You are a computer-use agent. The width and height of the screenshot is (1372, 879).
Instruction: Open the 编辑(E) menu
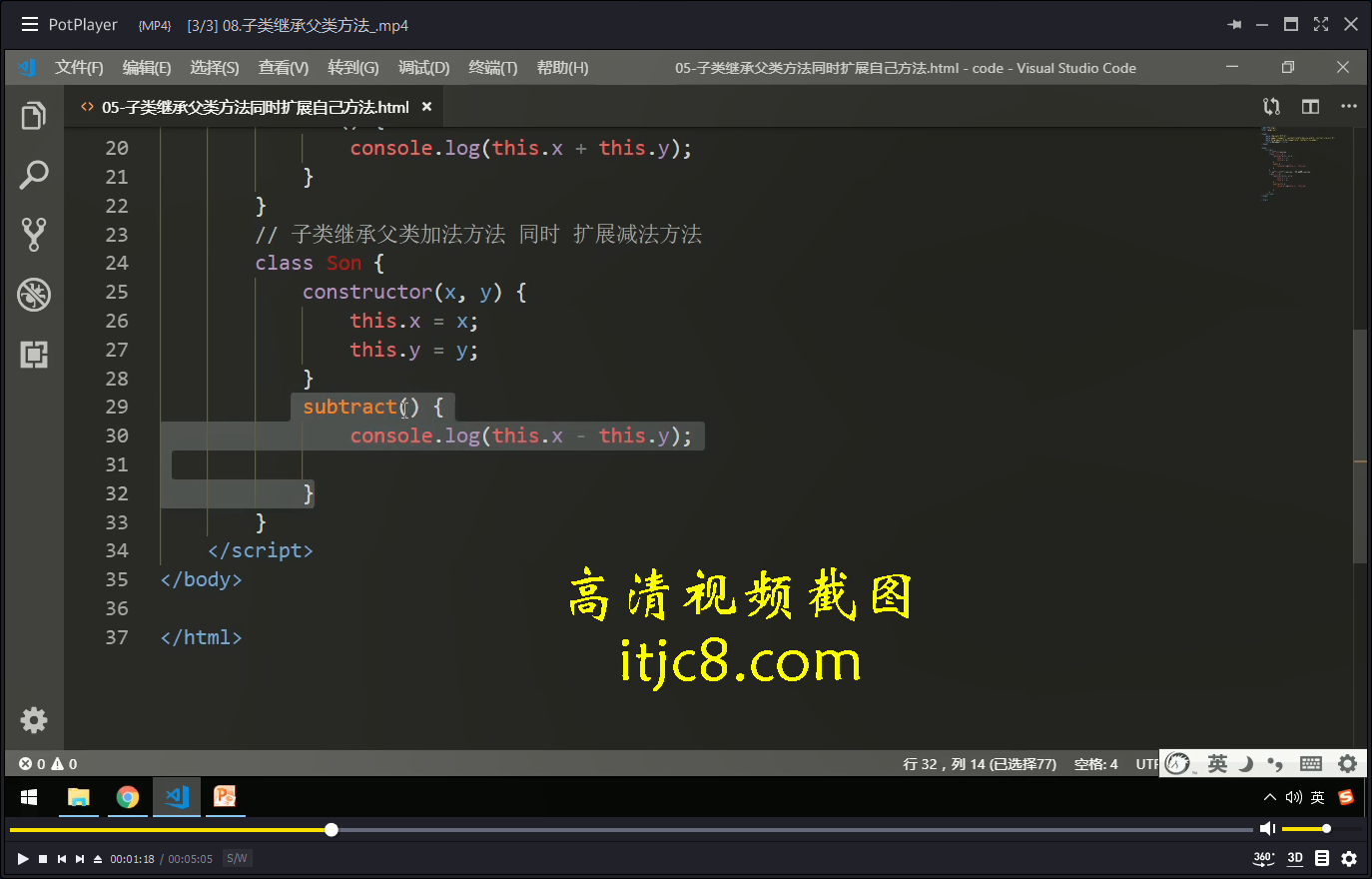point(147,68)
